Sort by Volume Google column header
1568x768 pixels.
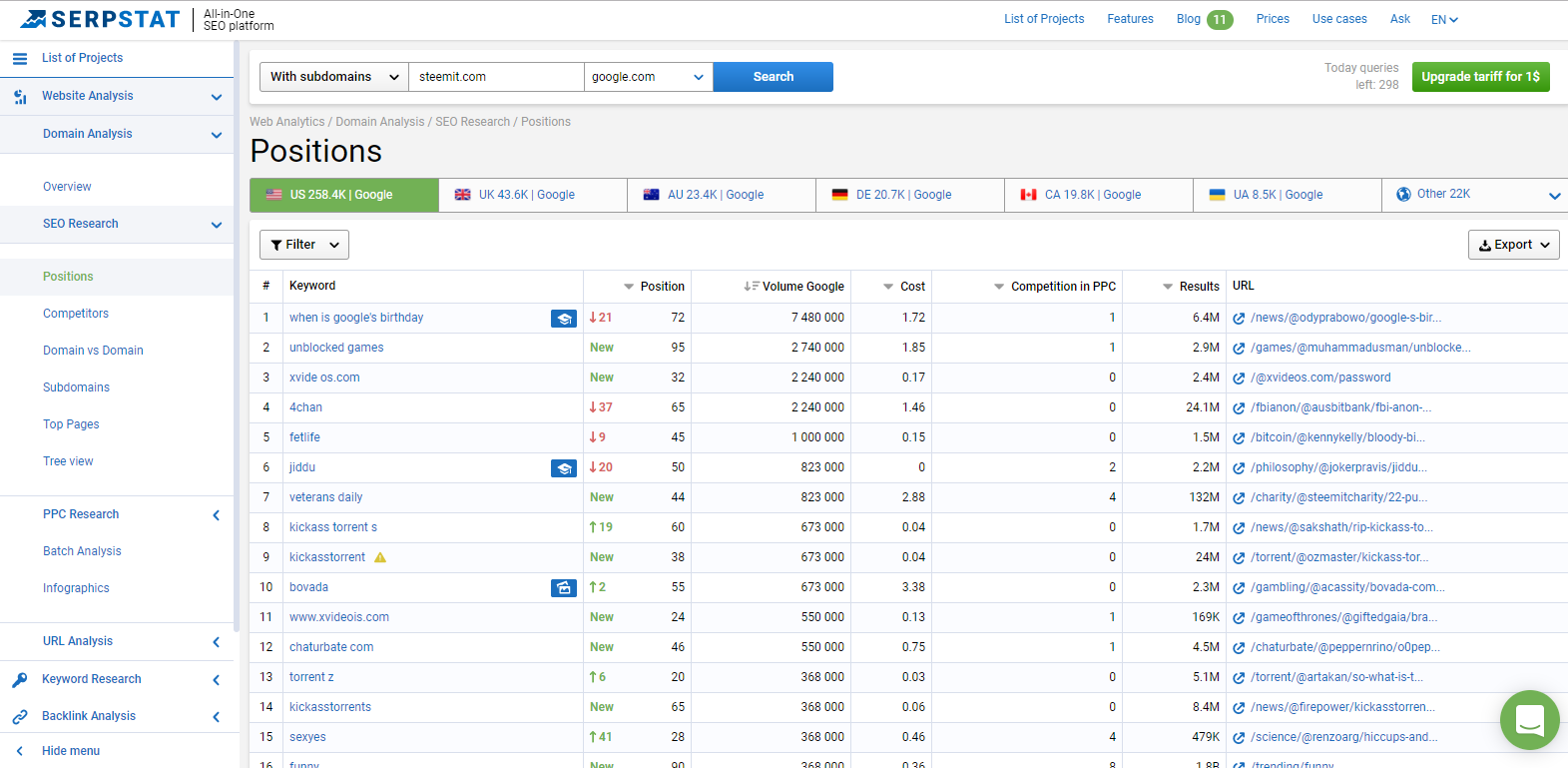tap(794, 287)
